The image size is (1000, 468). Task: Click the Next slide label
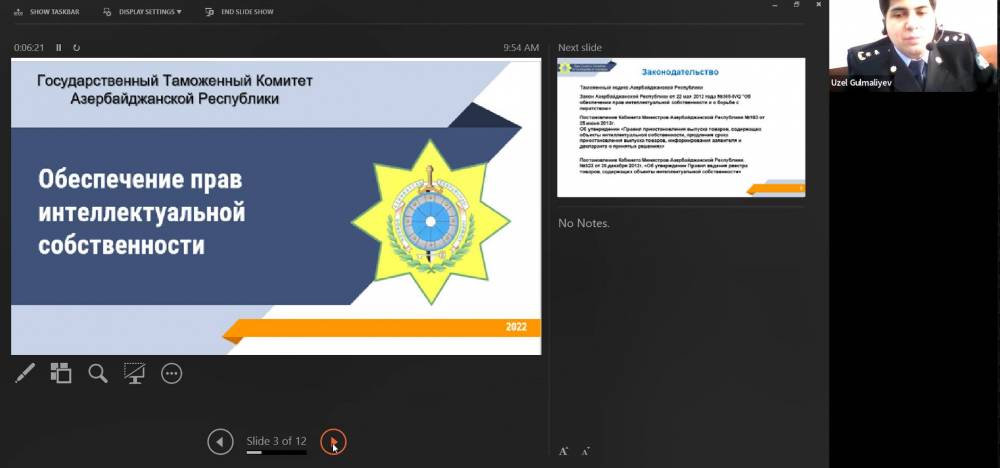[580, 47]
